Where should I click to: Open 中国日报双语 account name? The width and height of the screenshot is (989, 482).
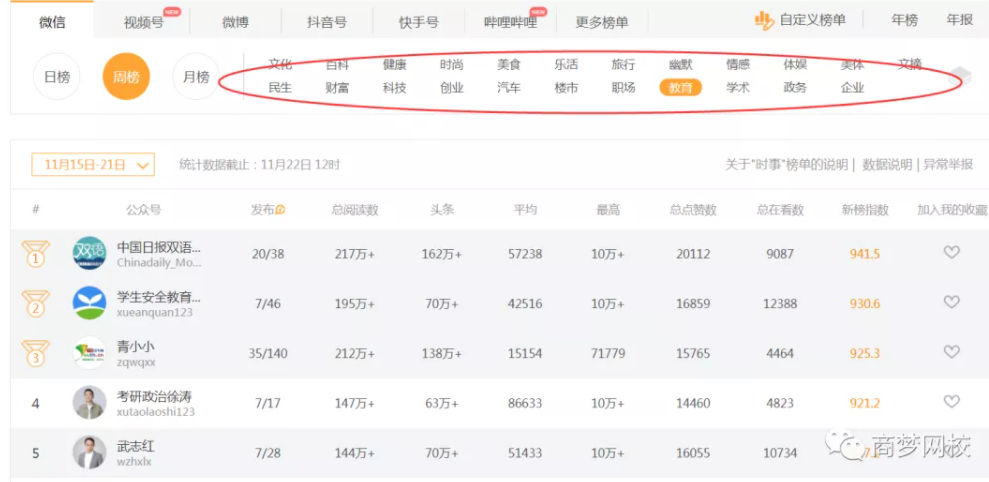point(159,247)
